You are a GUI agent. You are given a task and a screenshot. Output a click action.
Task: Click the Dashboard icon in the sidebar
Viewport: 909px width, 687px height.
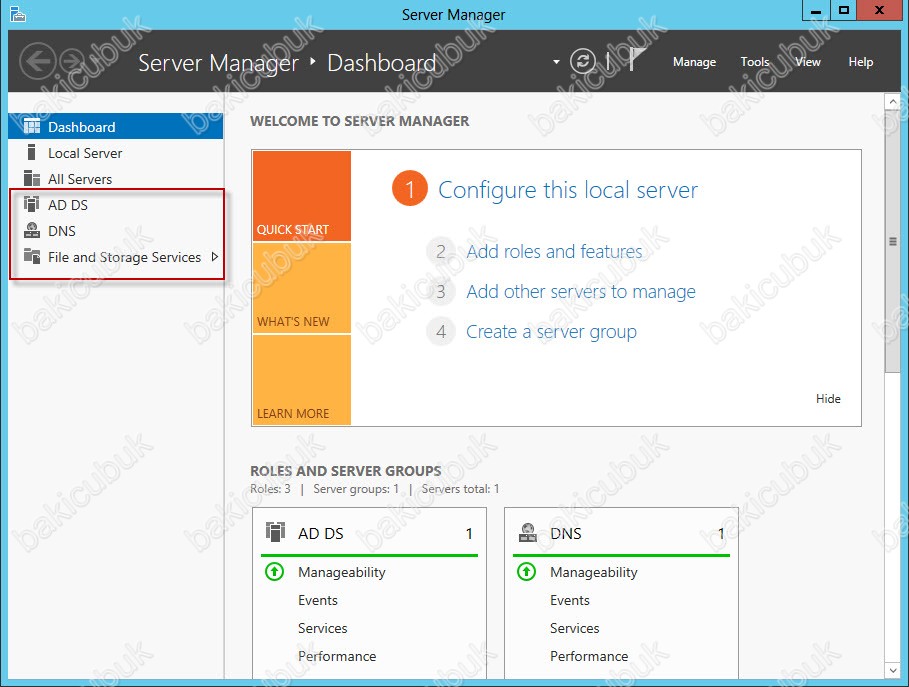(x=32, y=126)
